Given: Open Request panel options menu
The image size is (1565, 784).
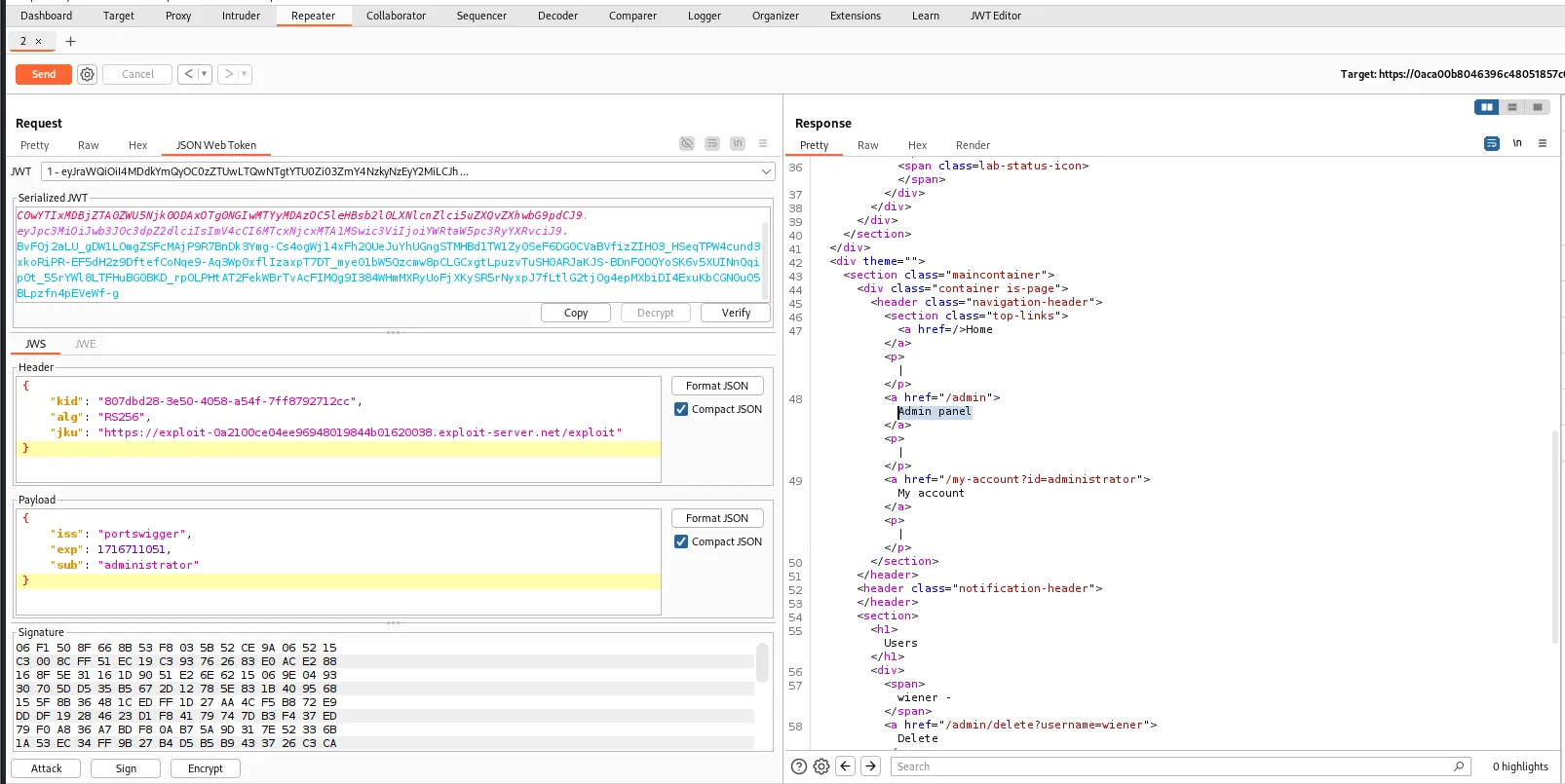Looking at the screenshot, I should pyautogui.click(x=763, y=143).
